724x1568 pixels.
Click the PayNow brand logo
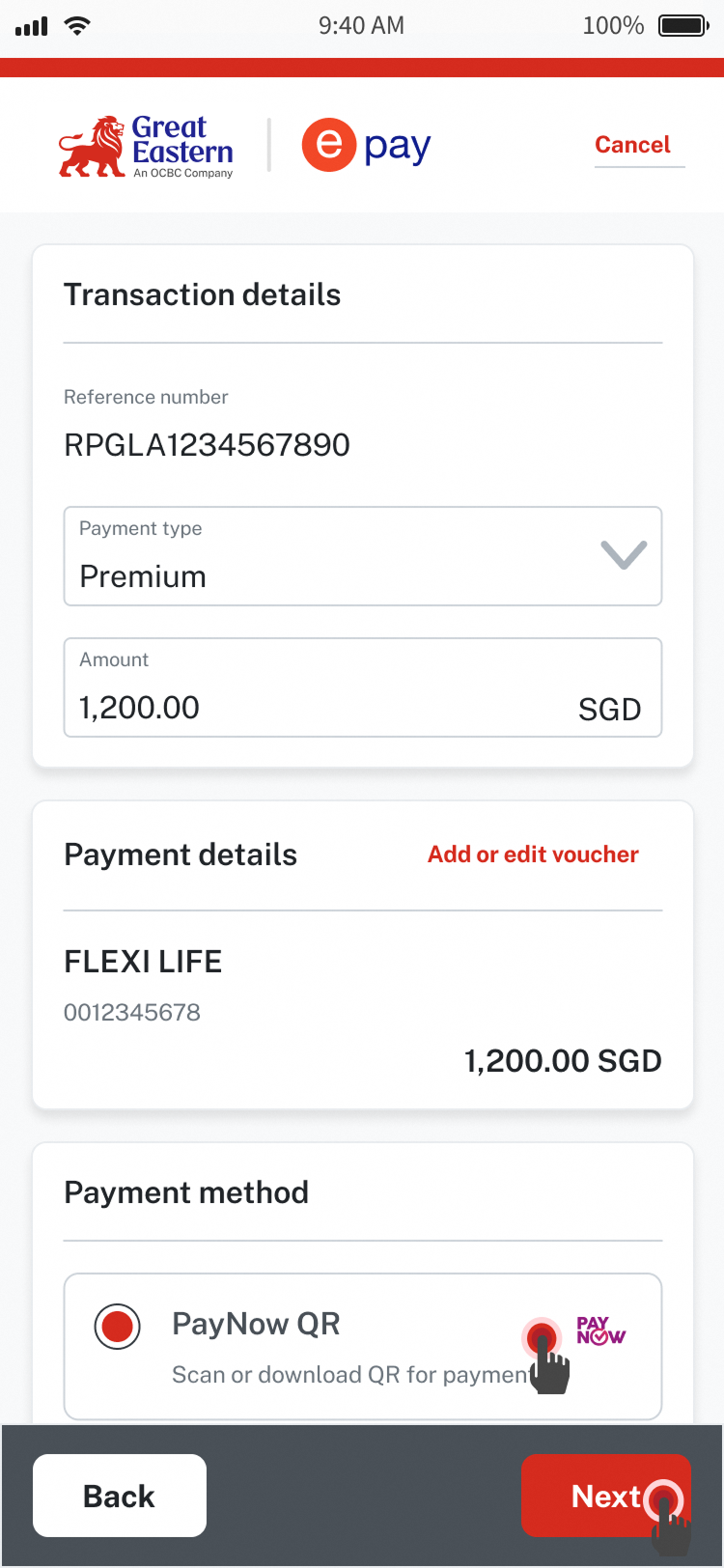[600, 1330]
